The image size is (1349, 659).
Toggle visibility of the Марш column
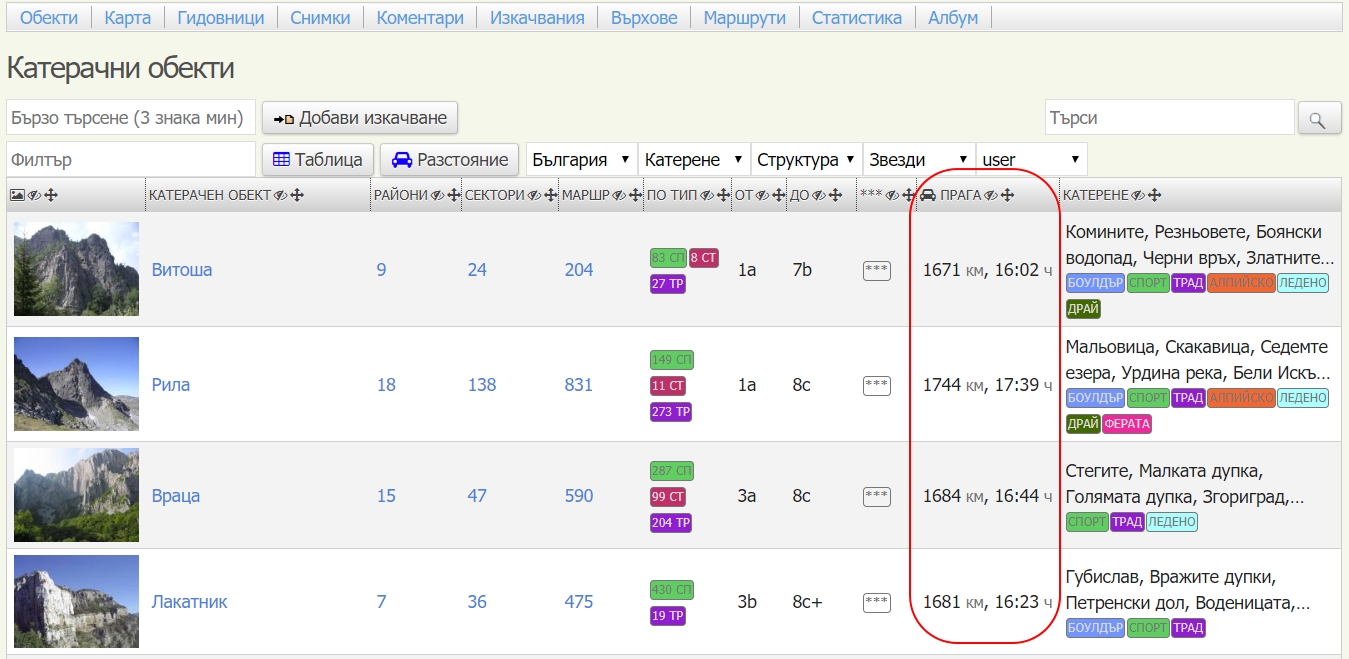[x=619, y=196]
